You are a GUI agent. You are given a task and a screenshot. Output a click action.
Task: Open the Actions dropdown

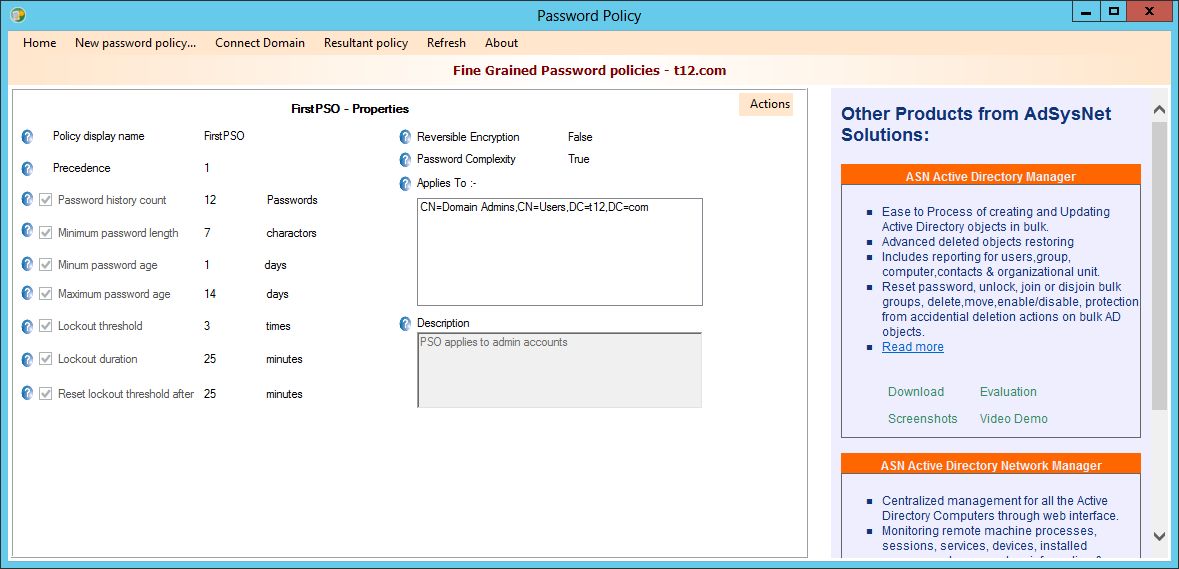(x=769, y=104)
